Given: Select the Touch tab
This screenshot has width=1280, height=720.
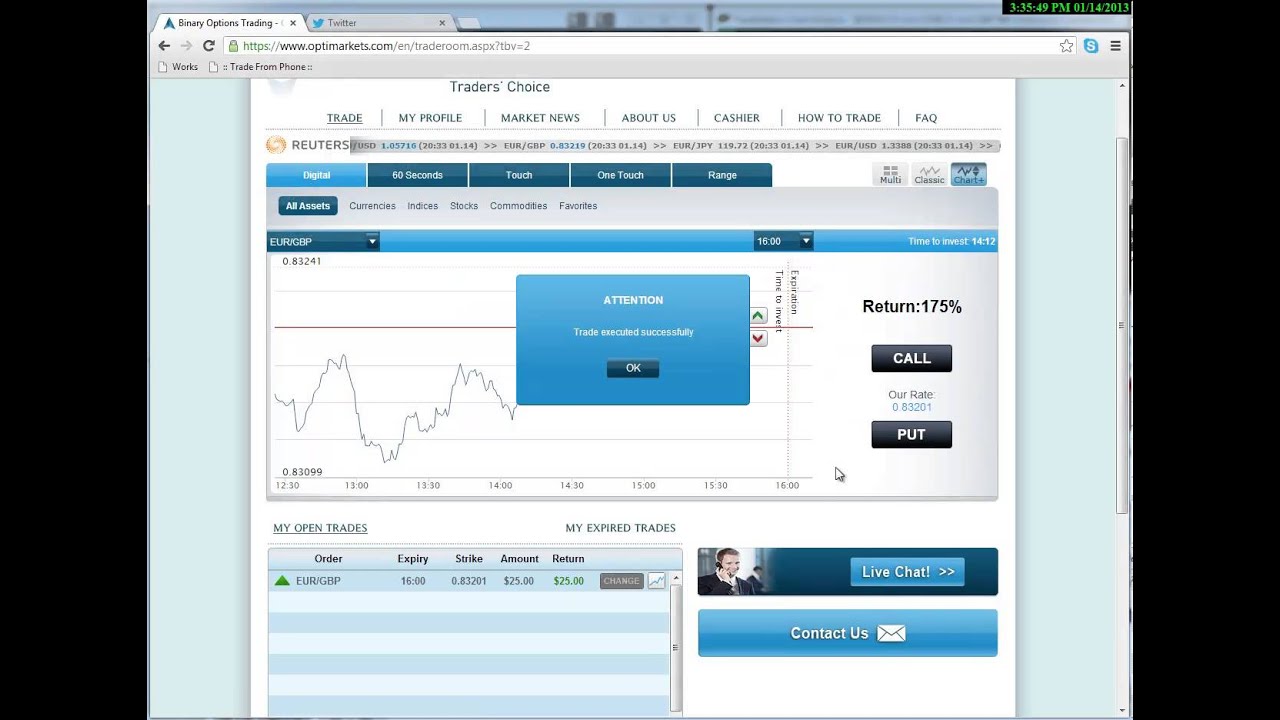Looking at the screenshot, I should coord(519,175).
